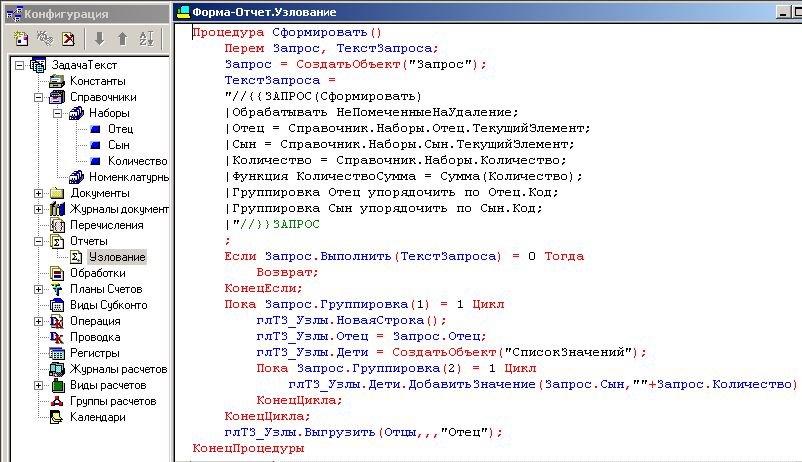Select Перечисления in the tree
This screenshot has width=802, height=462.
coord(106,225)
